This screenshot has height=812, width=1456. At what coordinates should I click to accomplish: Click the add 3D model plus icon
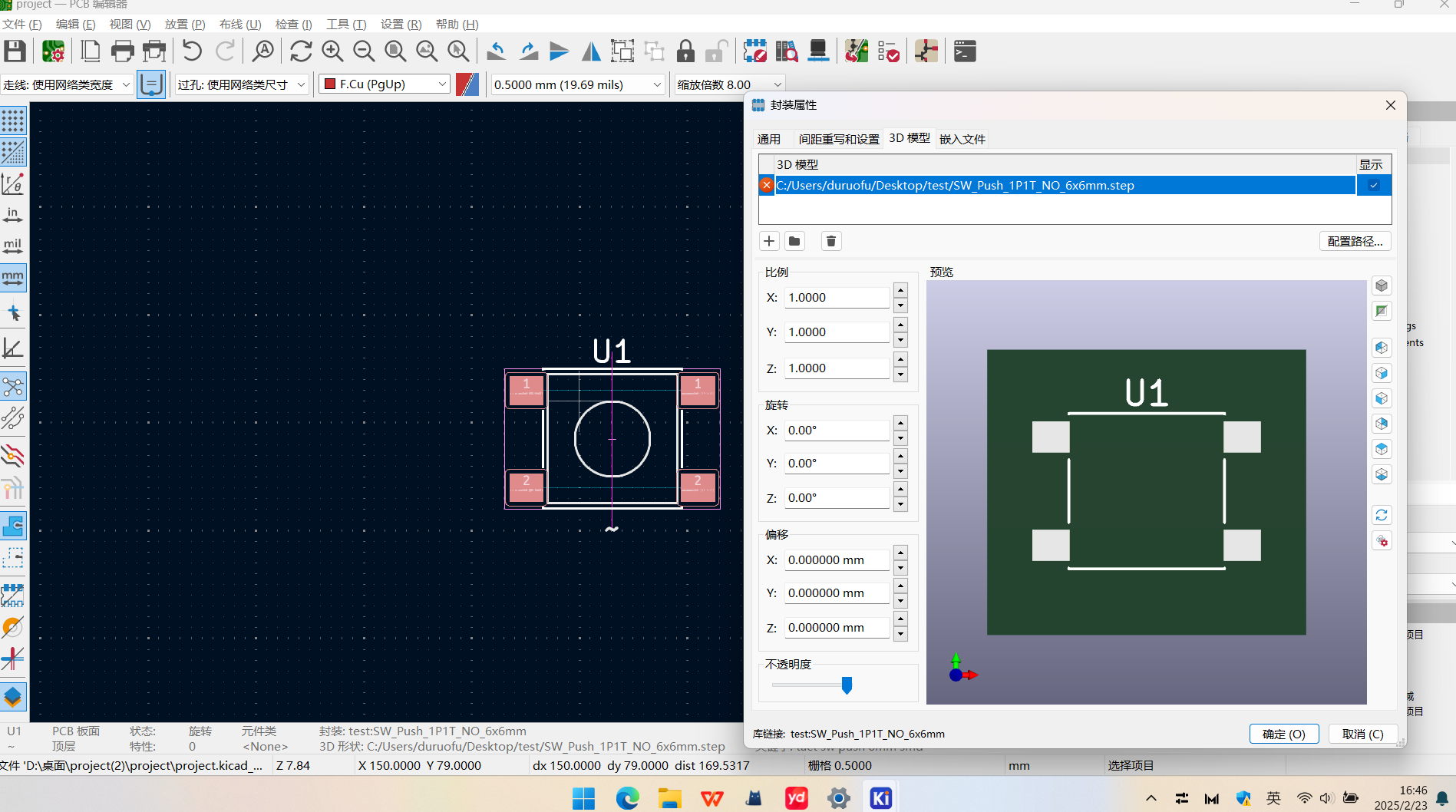[769, 241]
